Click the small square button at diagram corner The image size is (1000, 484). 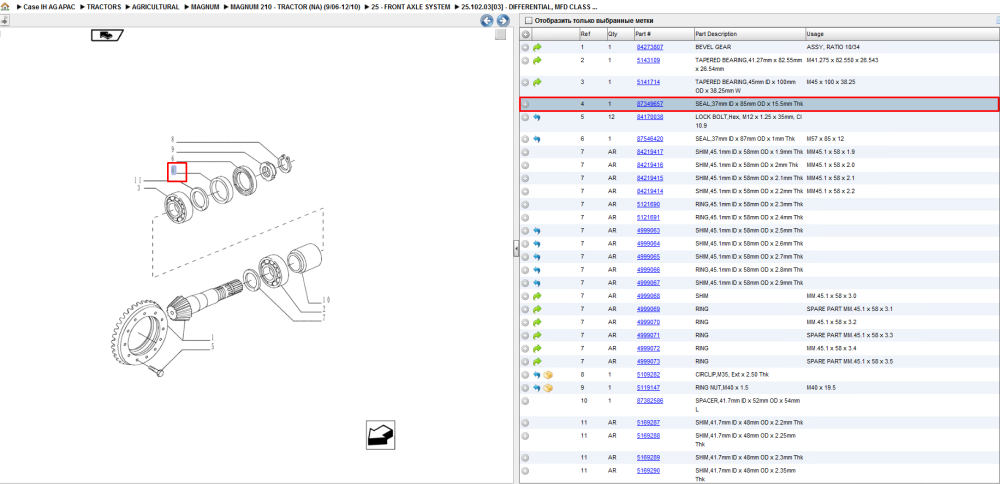click(501, 34)
